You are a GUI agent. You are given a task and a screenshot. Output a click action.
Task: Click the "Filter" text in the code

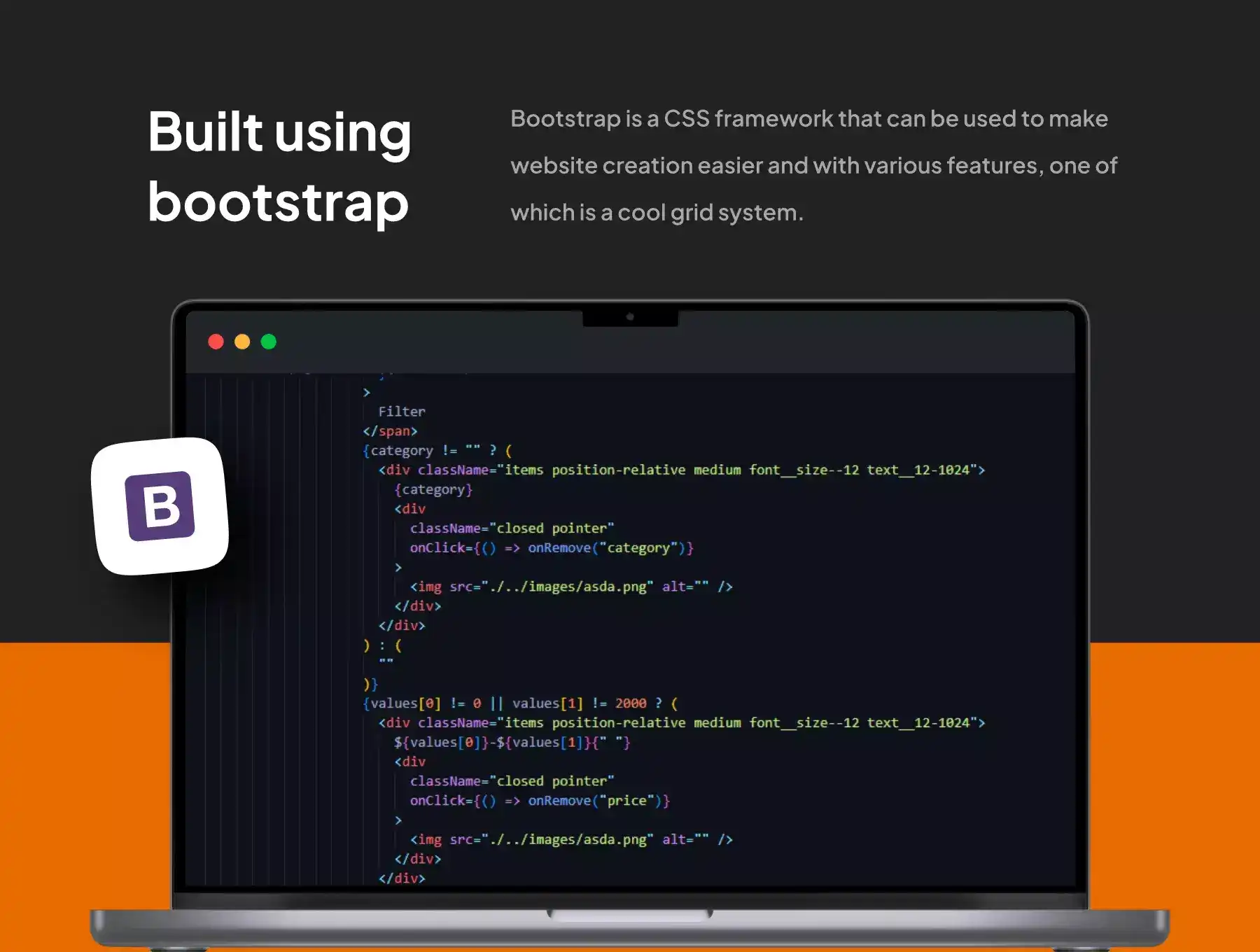[x=401, y=412]
